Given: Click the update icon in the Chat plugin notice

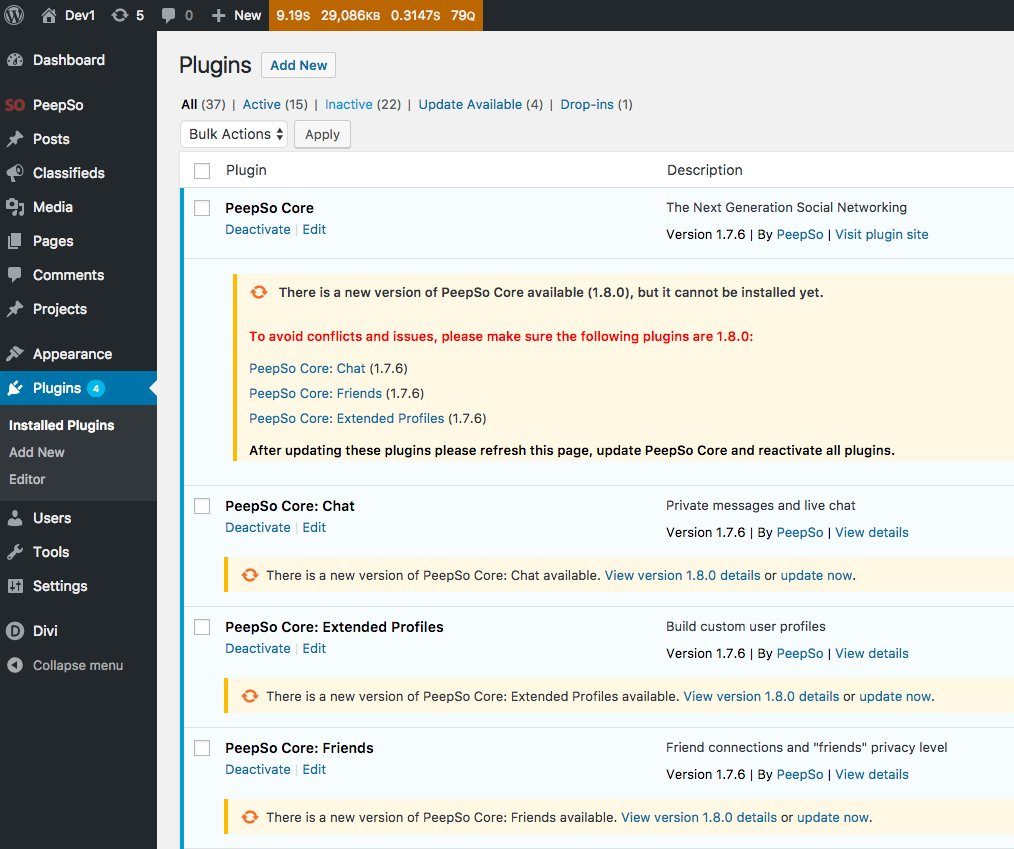Looking at the screenshot, I should pyautogui.click(x=250, y=575).
